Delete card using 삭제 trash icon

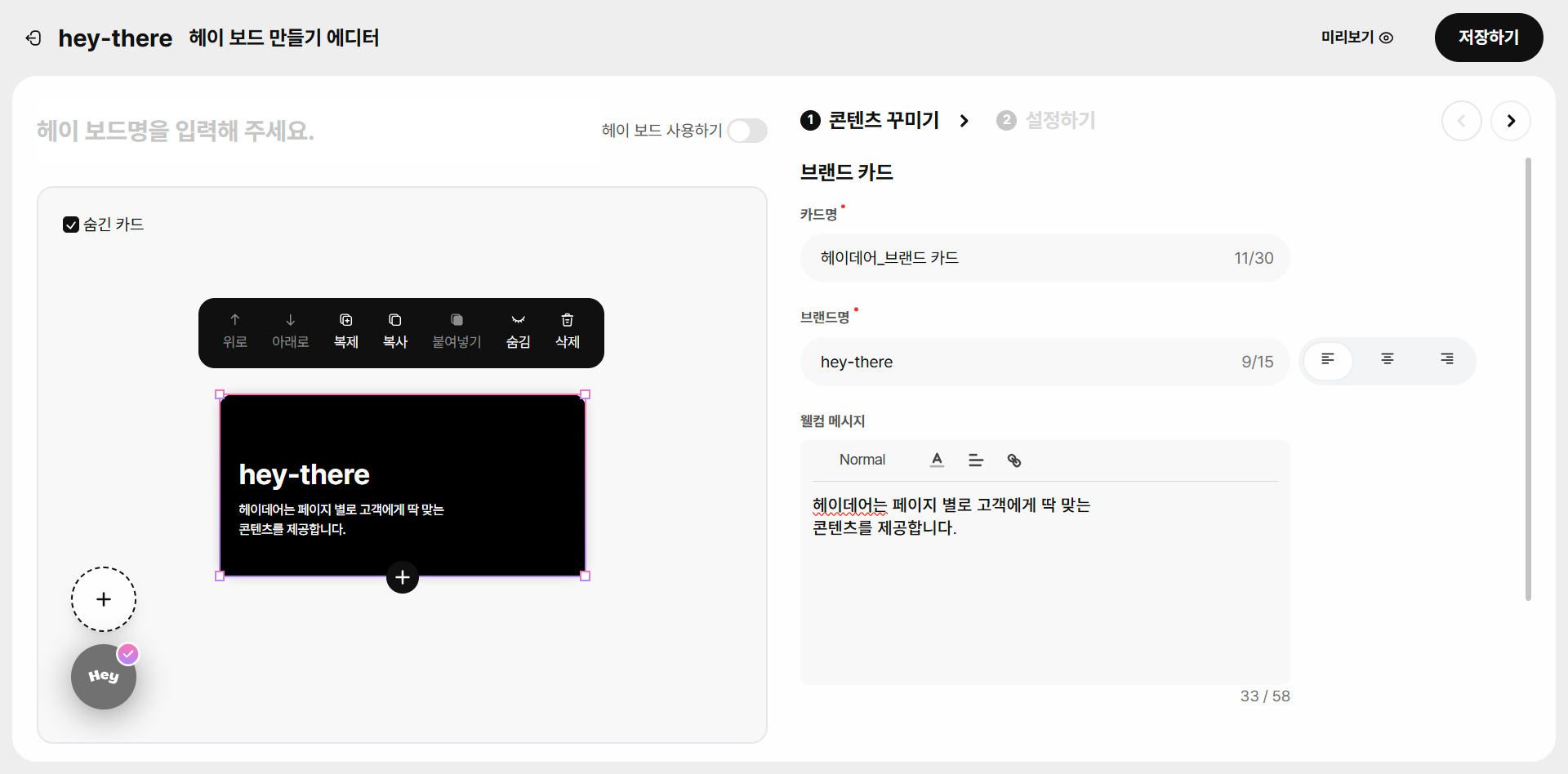click(568, 331)
